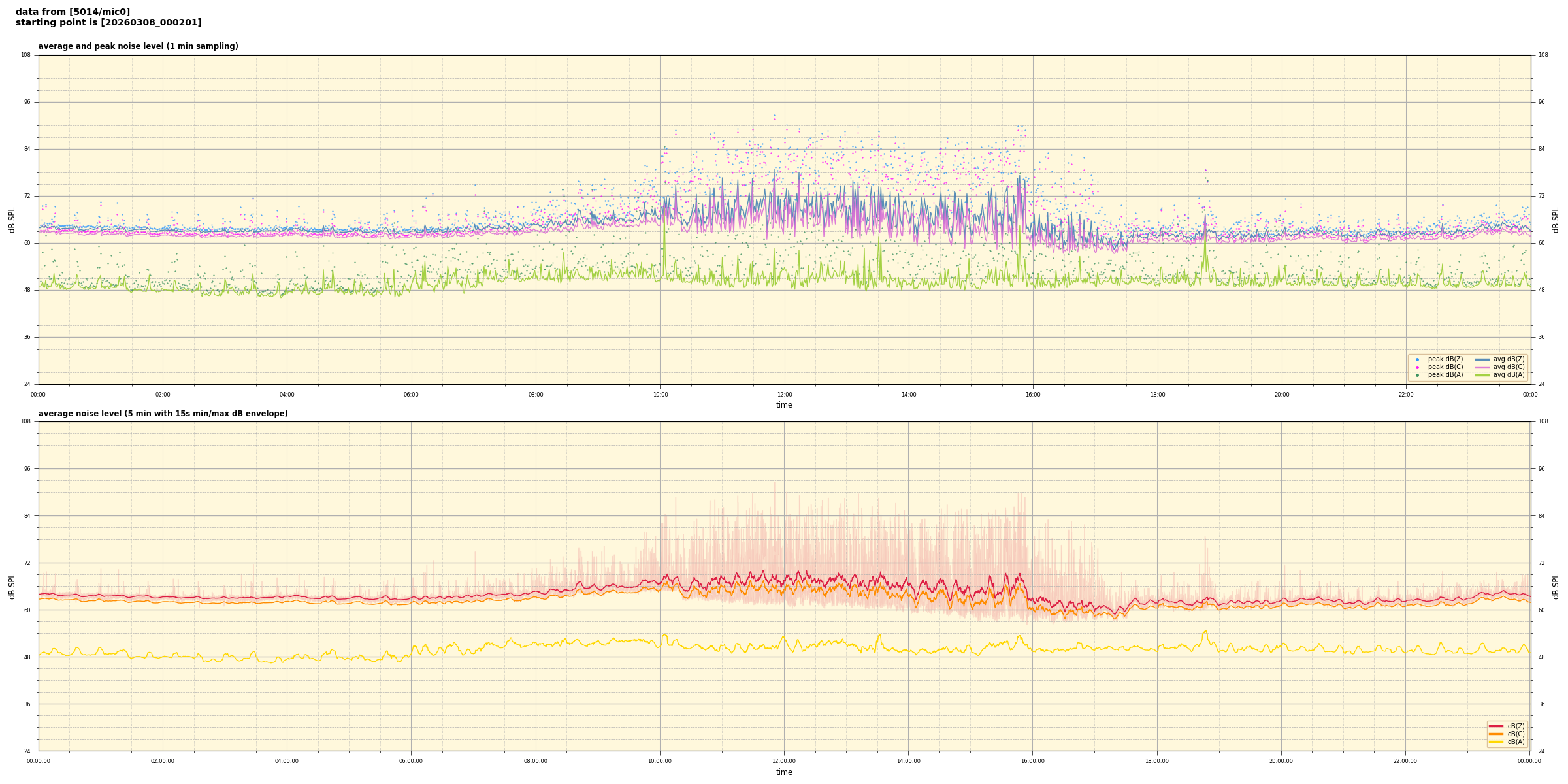Click the '12:00' tick label on upper chart

[784, 395]
